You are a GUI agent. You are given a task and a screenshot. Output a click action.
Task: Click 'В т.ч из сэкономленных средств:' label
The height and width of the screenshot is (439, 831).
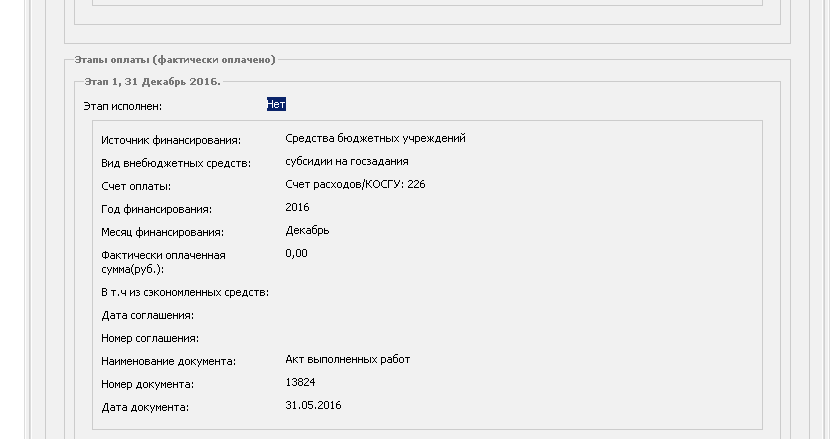(x=185, y=293)
